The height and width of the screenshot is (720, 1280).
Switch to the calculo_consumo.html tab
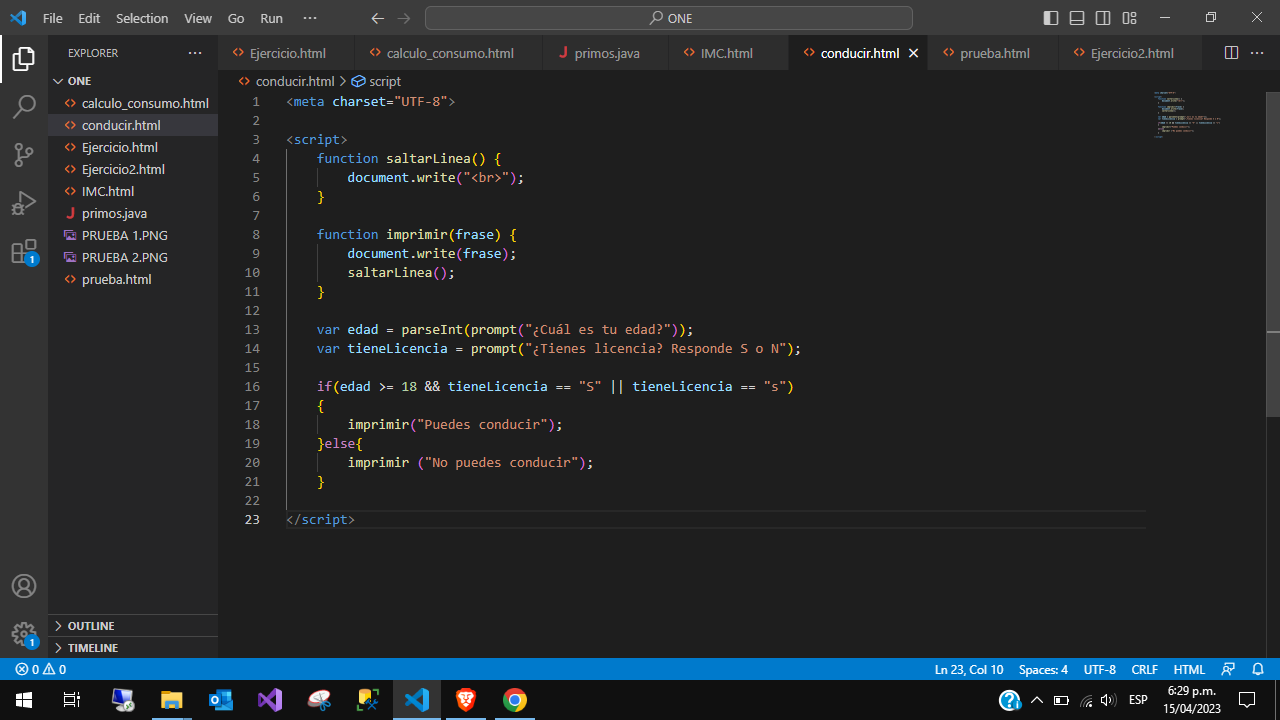(x=449, y=53)
